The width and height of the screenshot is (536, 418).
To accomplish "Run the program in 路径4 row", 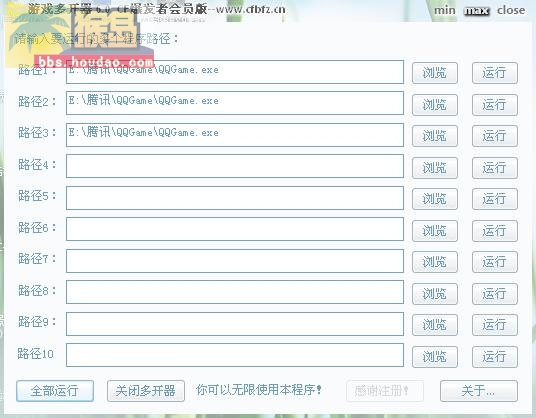I will tap(495, 168).
